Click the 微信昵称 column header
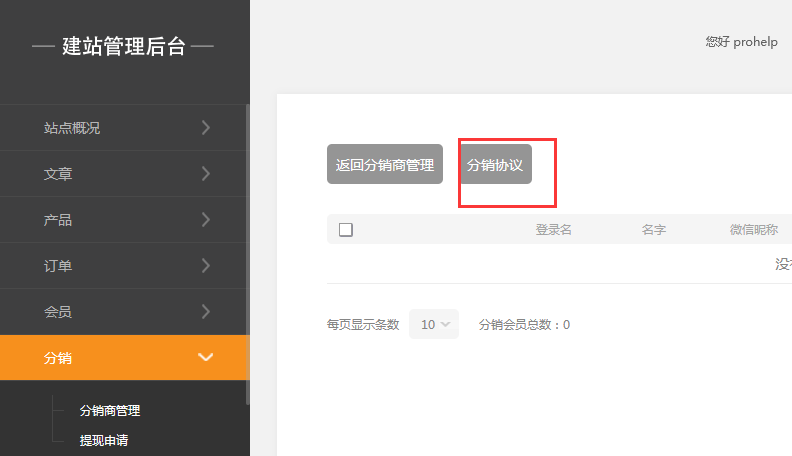This screenshot has width=792, height=456. click(754, 230)
